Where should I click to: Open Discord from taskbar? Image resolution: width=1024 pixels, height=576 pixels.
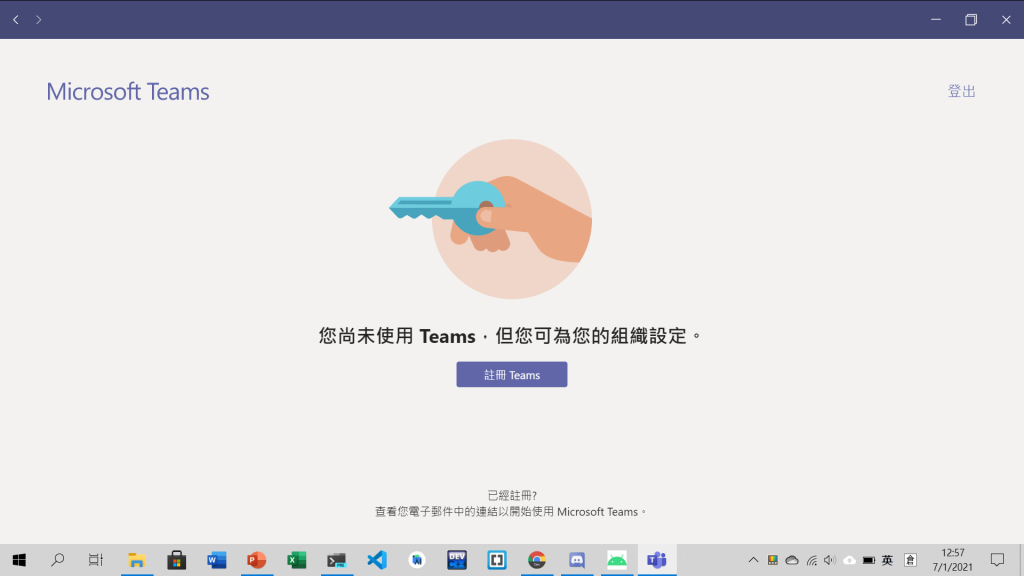point(577,560)
